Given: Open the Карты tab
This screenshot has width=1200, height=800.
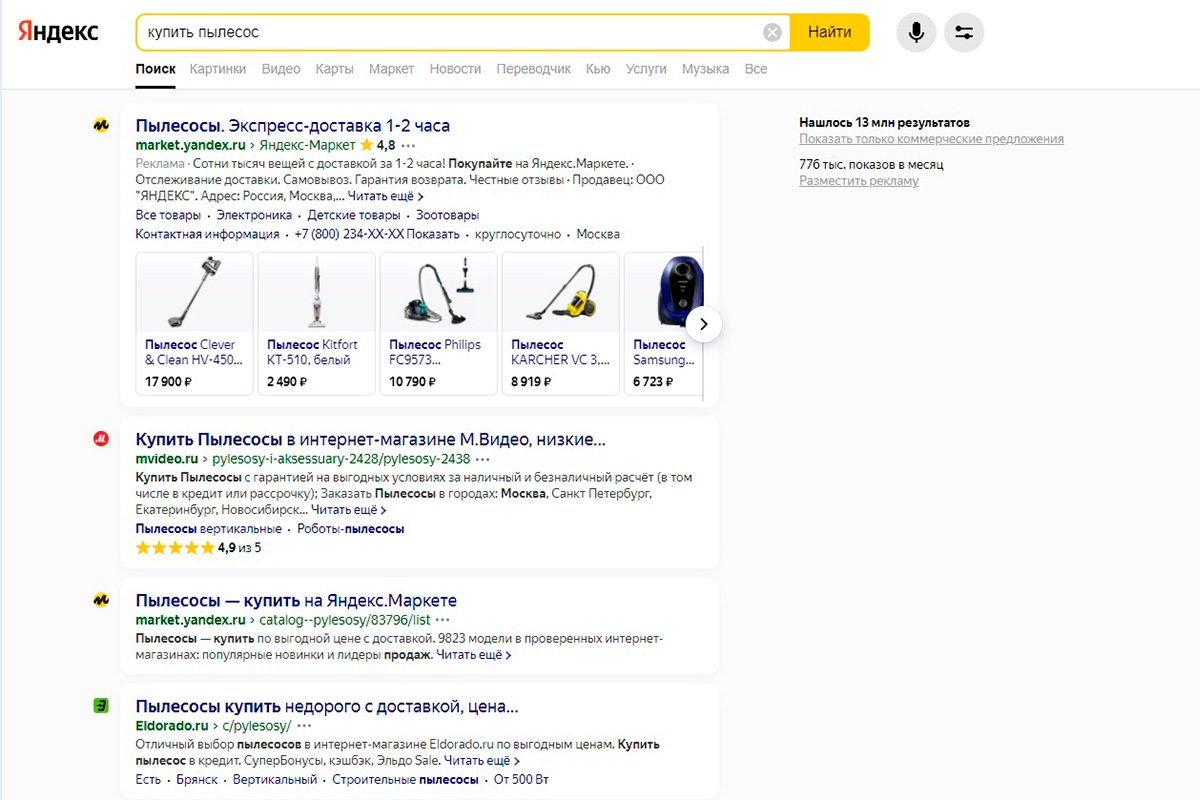Looking at the screenshot, I should (x=334, y=69).
